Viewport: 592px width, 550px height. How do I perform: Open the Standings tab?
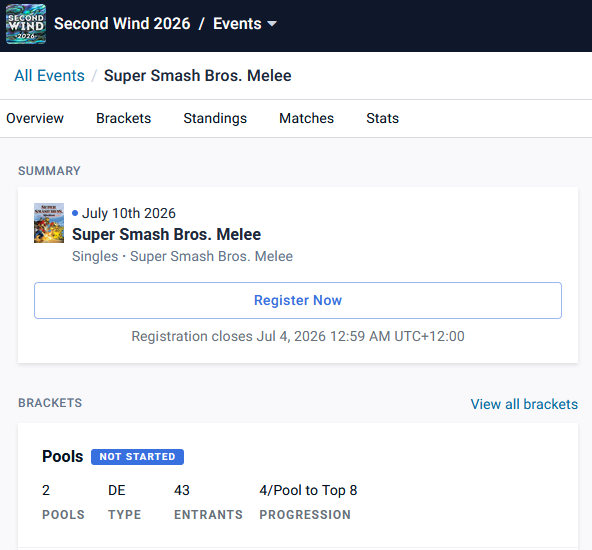[215, 118]
